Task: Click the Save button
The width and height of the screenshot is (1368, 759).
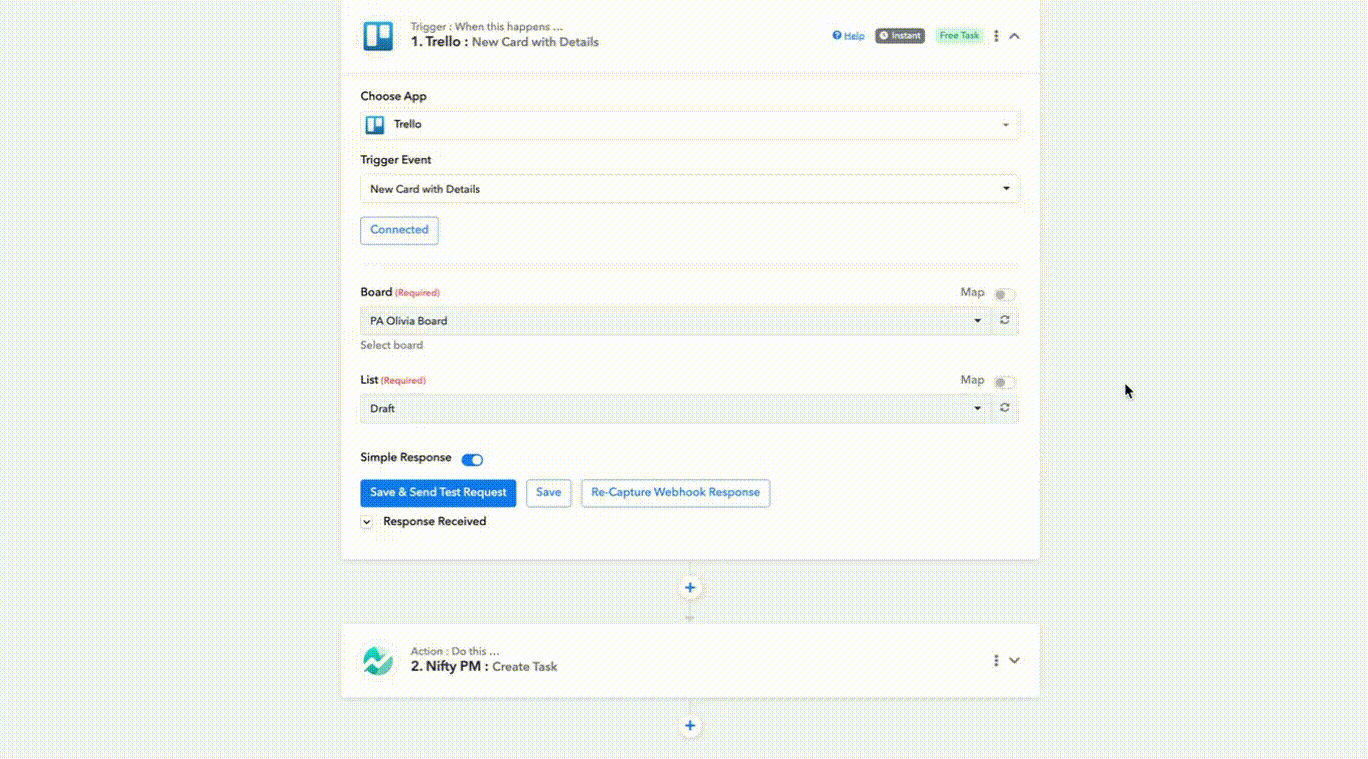Action: coord(549,493)
